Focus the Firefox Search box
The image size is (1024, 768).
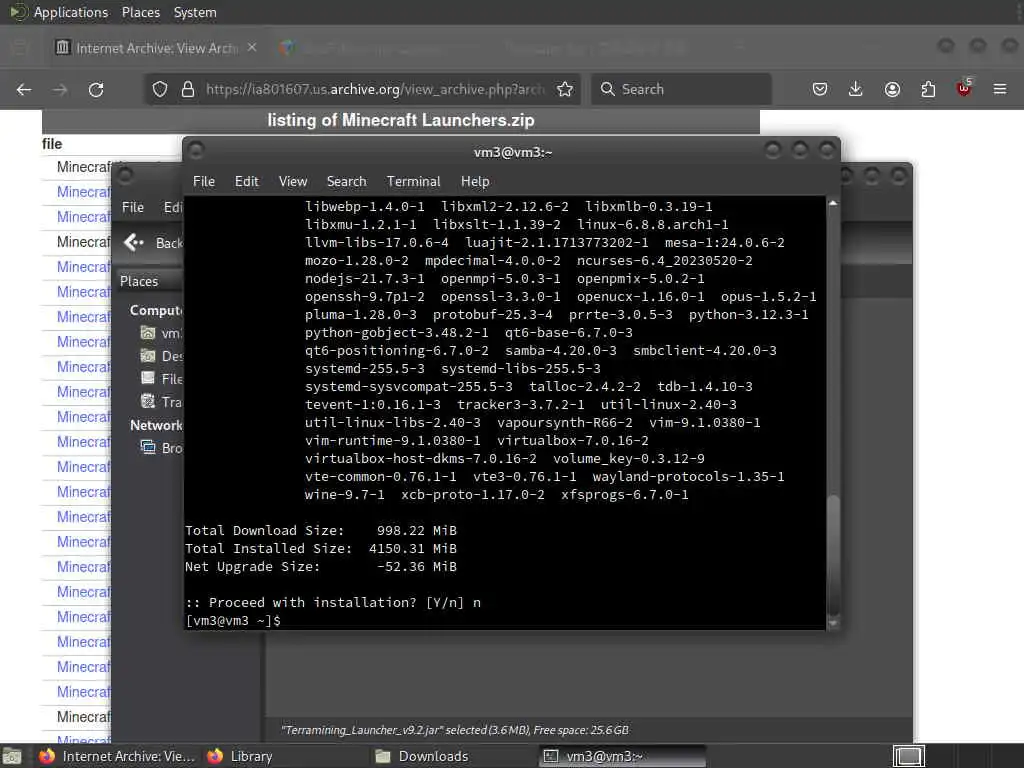click(681, 89)
